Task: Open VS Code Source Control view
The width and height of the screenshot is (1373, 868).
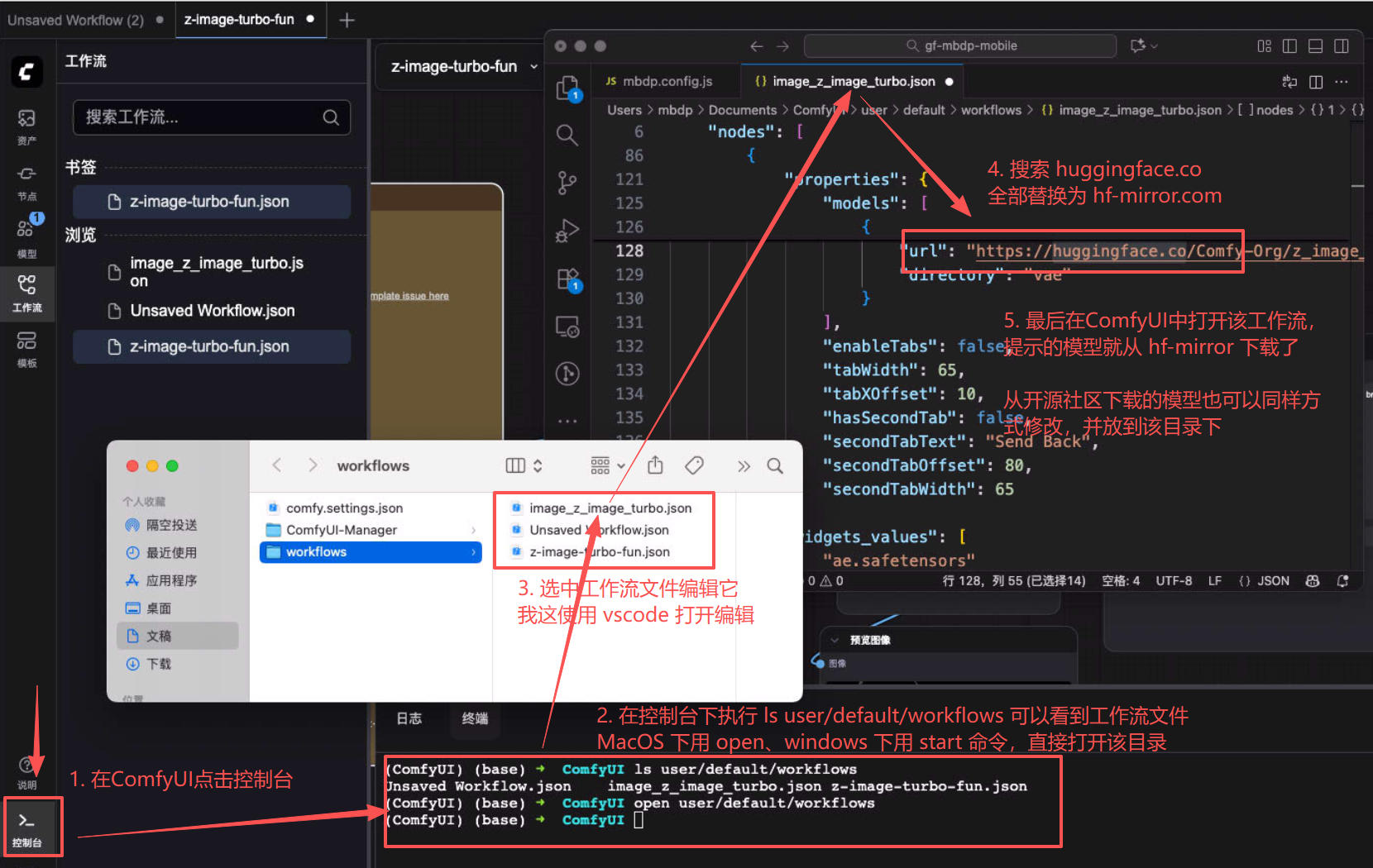Action: [x=567, y=183]
